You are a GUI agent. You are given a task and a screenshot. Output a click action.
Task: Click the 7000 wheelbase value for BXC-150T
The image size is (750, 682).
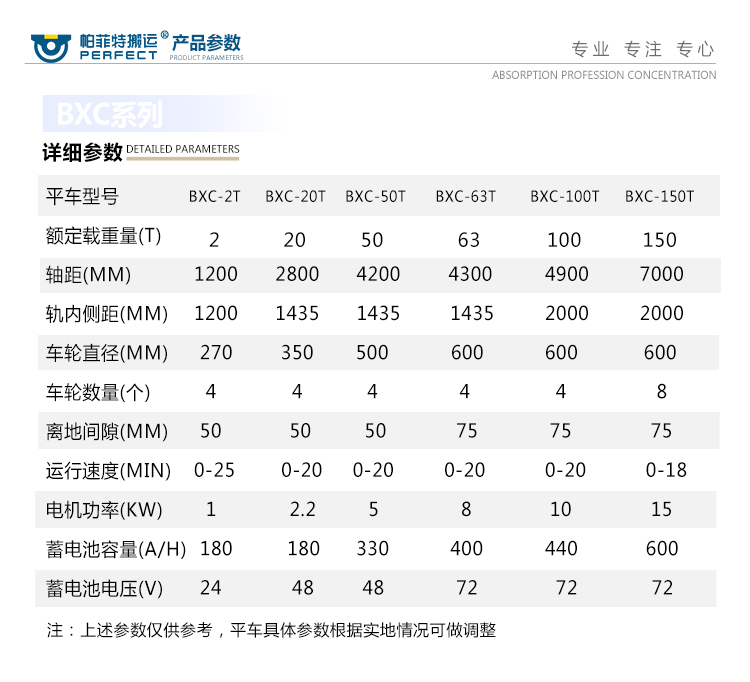tap(661, 275)
